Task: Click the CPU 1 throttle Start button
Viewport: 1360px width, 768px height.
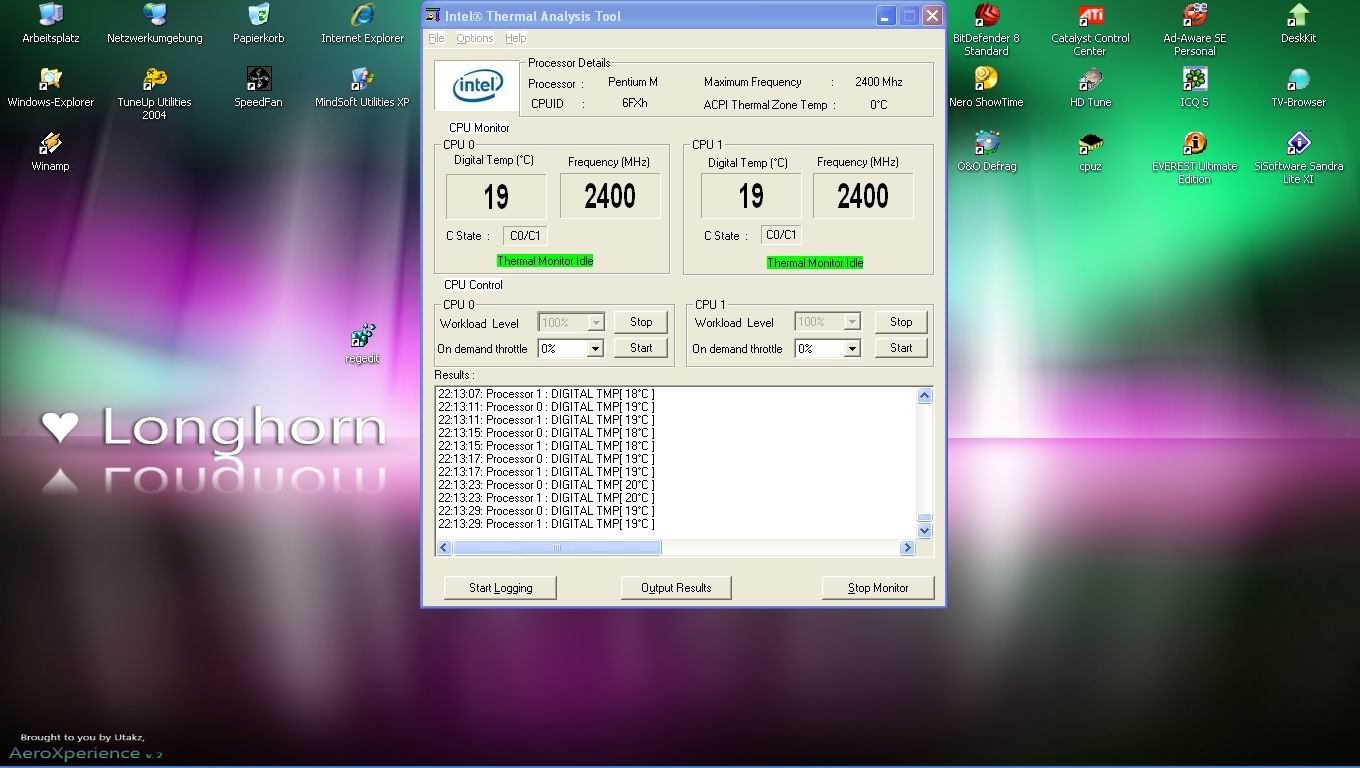Action: [901, 348]
